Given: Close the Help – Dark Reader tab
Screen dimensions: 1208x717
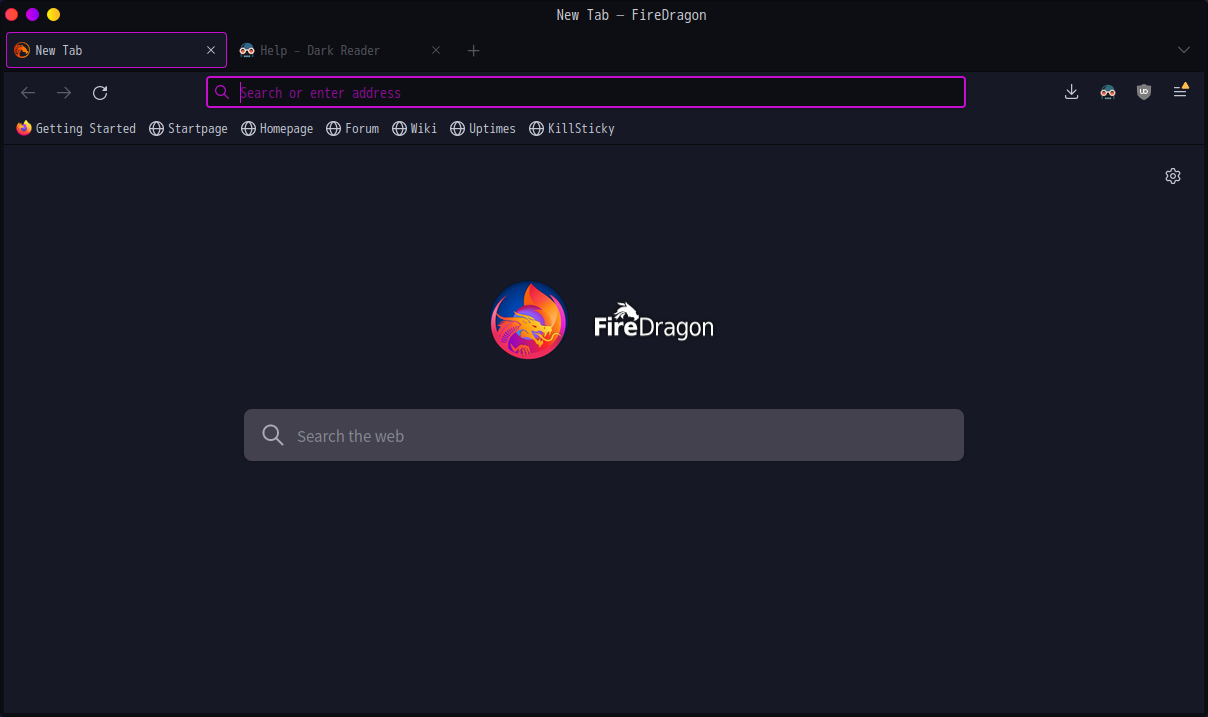Looking at the screenshot, I should (436, 50).
